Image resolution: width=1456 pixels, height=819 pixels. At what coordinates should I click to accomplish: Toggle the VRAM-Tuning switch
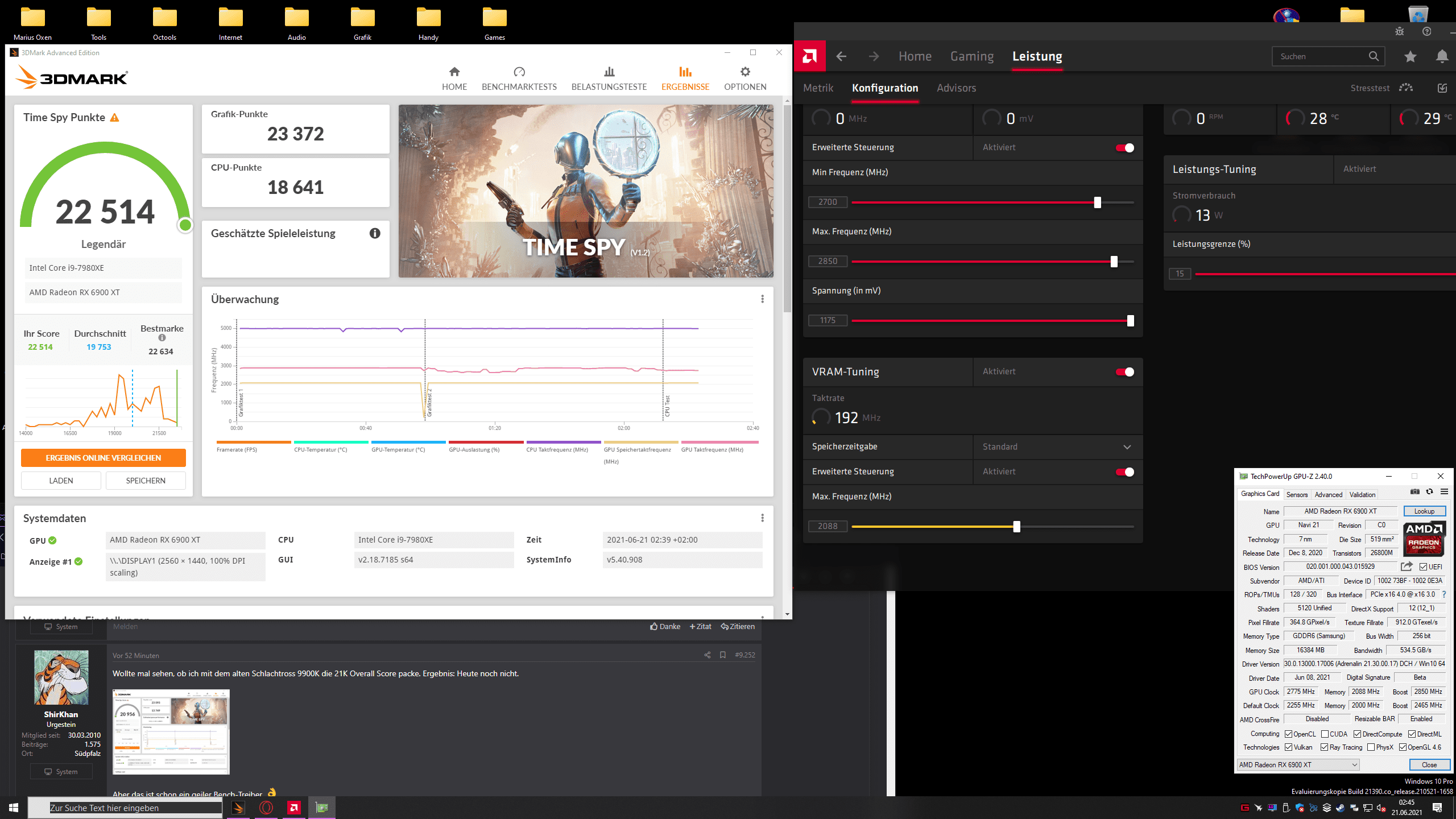(1124, 372)
